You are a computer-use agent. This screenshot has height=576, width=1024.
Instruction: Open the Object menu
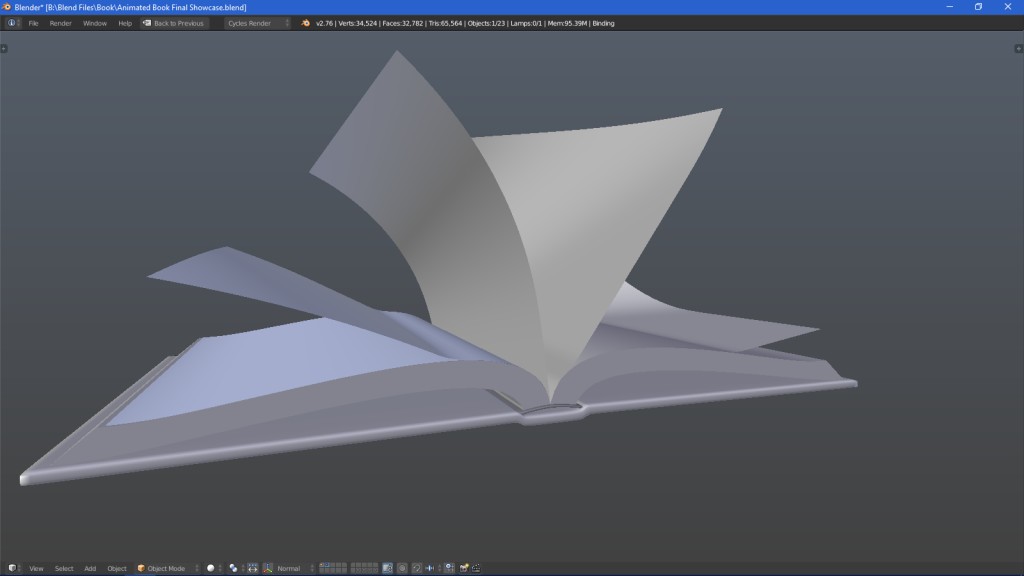click(x=116, y=567)
